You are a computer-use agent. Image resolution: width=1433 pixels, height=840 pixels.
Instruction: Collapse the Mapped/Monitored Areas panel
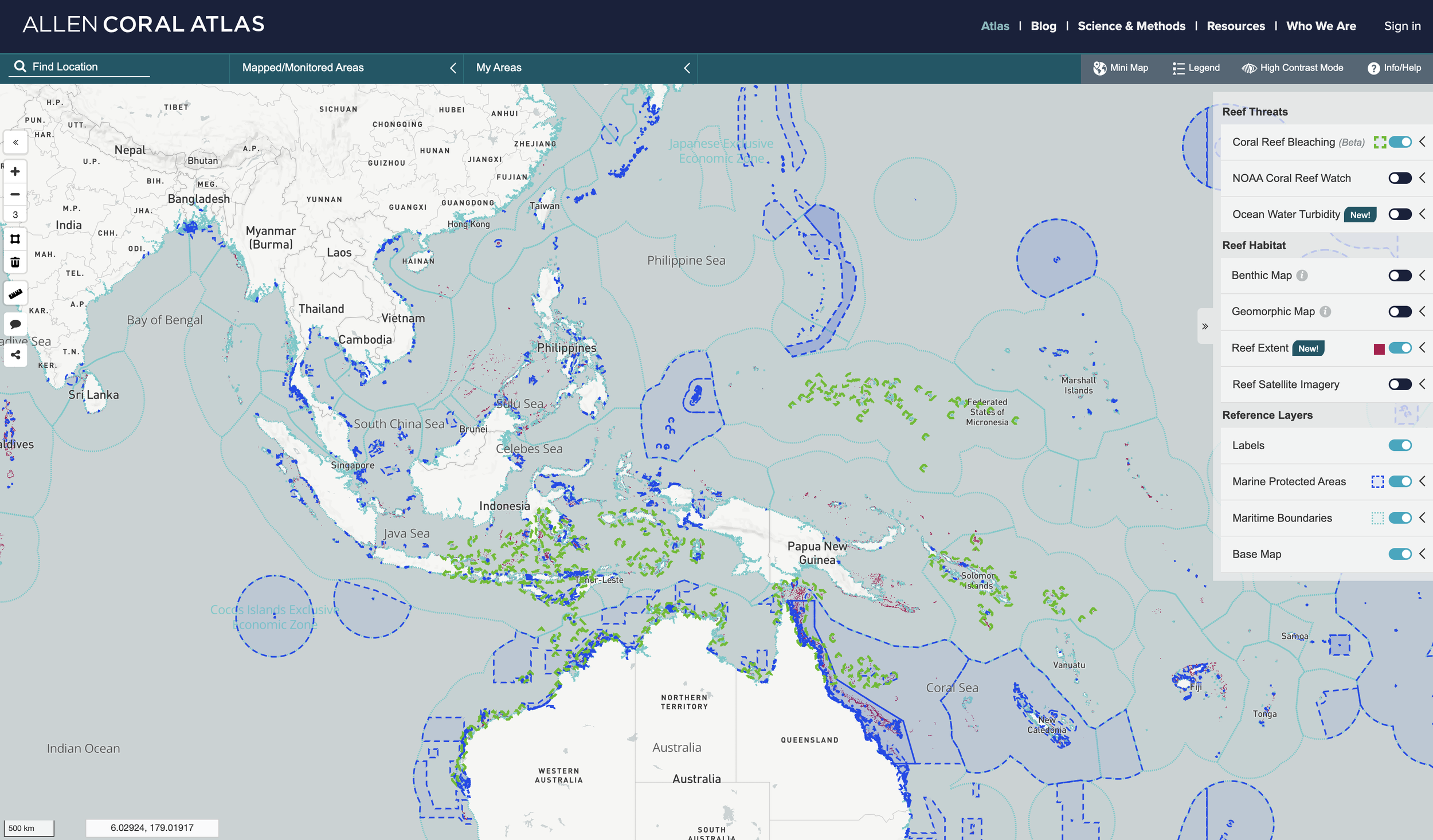point(453,68)
